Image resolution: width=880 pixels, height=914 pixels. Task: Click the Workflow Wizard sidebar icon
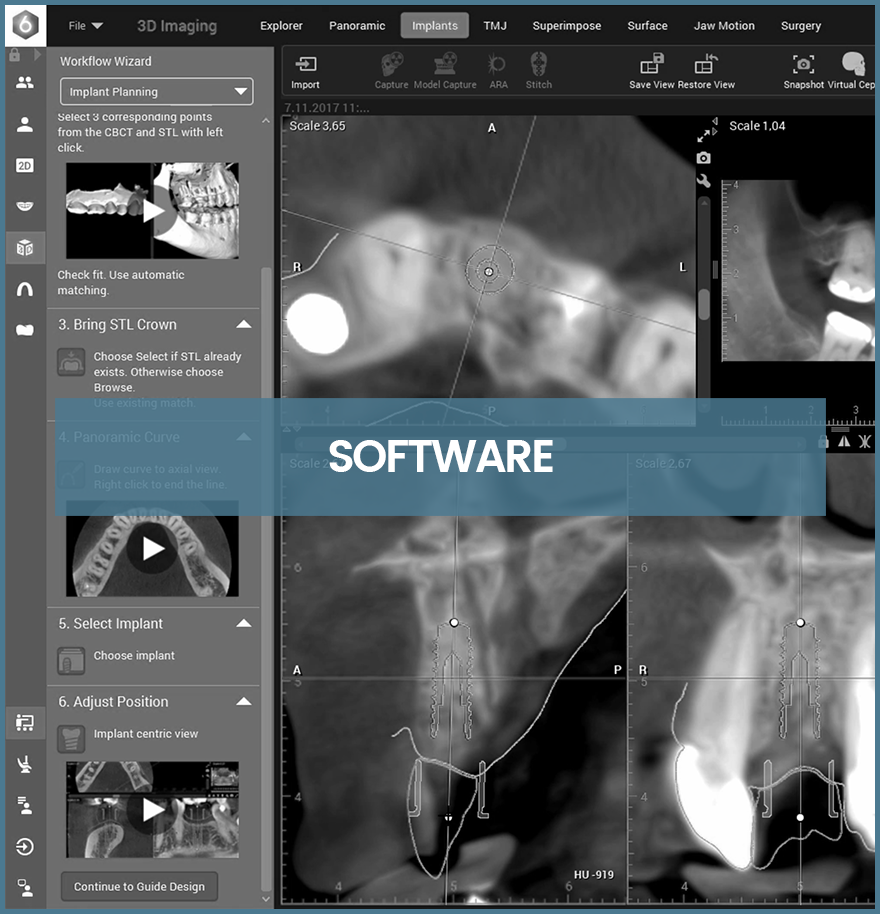(24, 723)
